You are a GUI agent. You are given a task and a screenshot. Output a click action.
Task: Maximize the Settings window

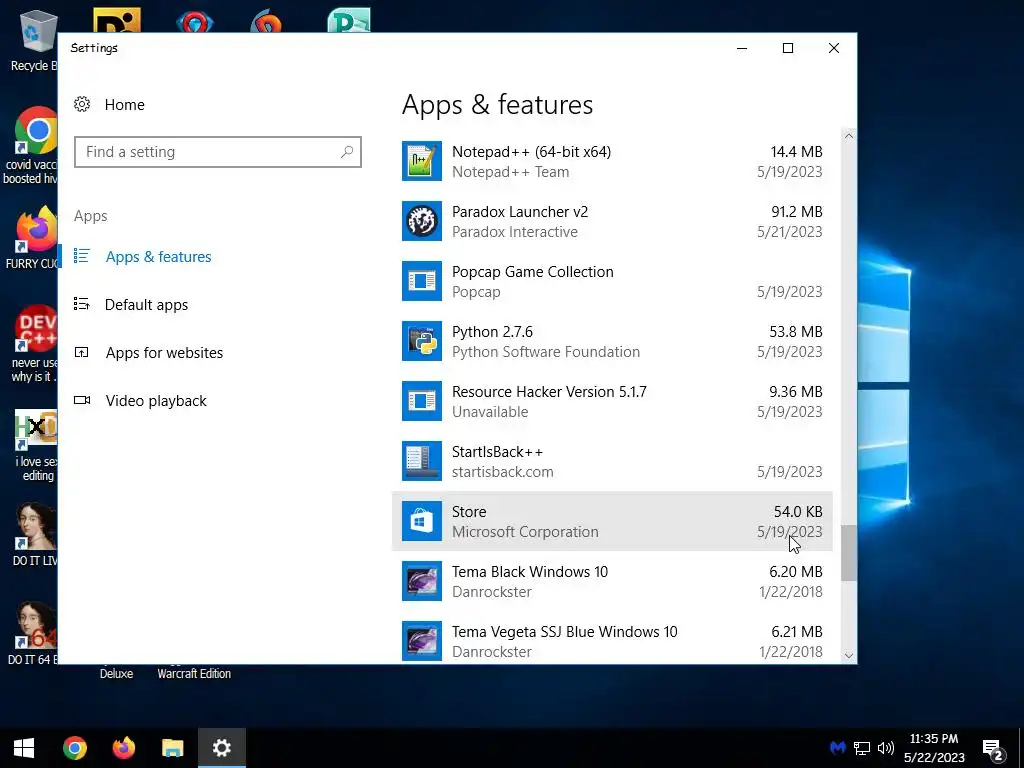click(788, 48)
